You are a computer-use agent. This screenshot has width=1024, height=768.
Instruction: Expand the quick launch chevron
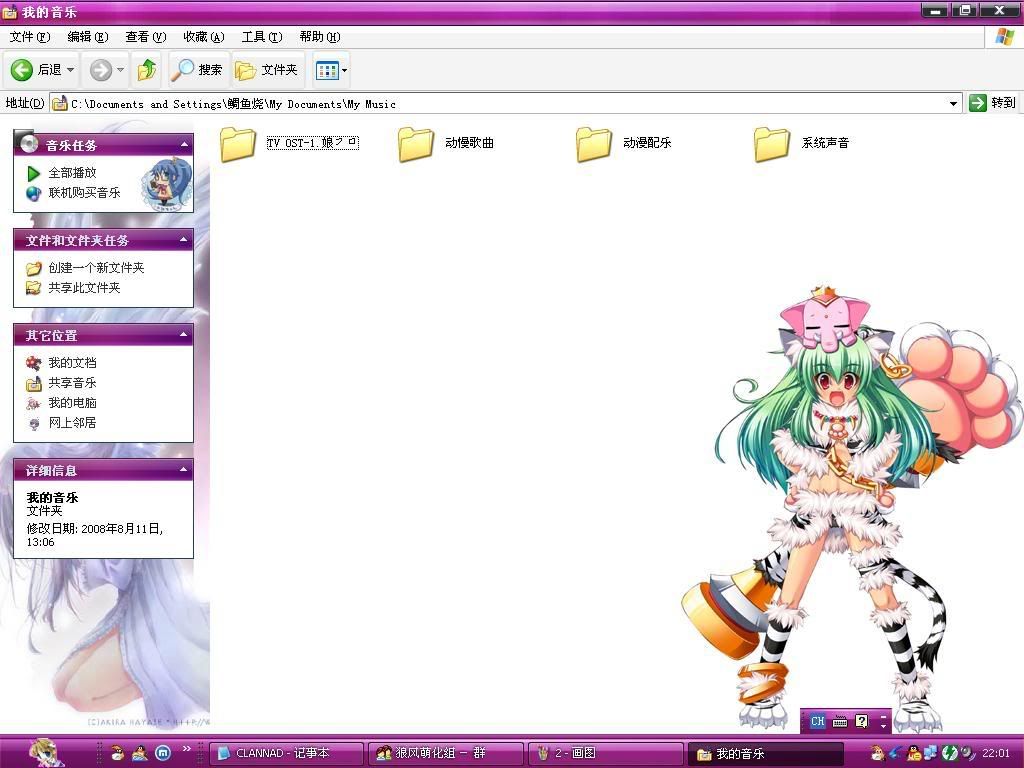[186, 748]
